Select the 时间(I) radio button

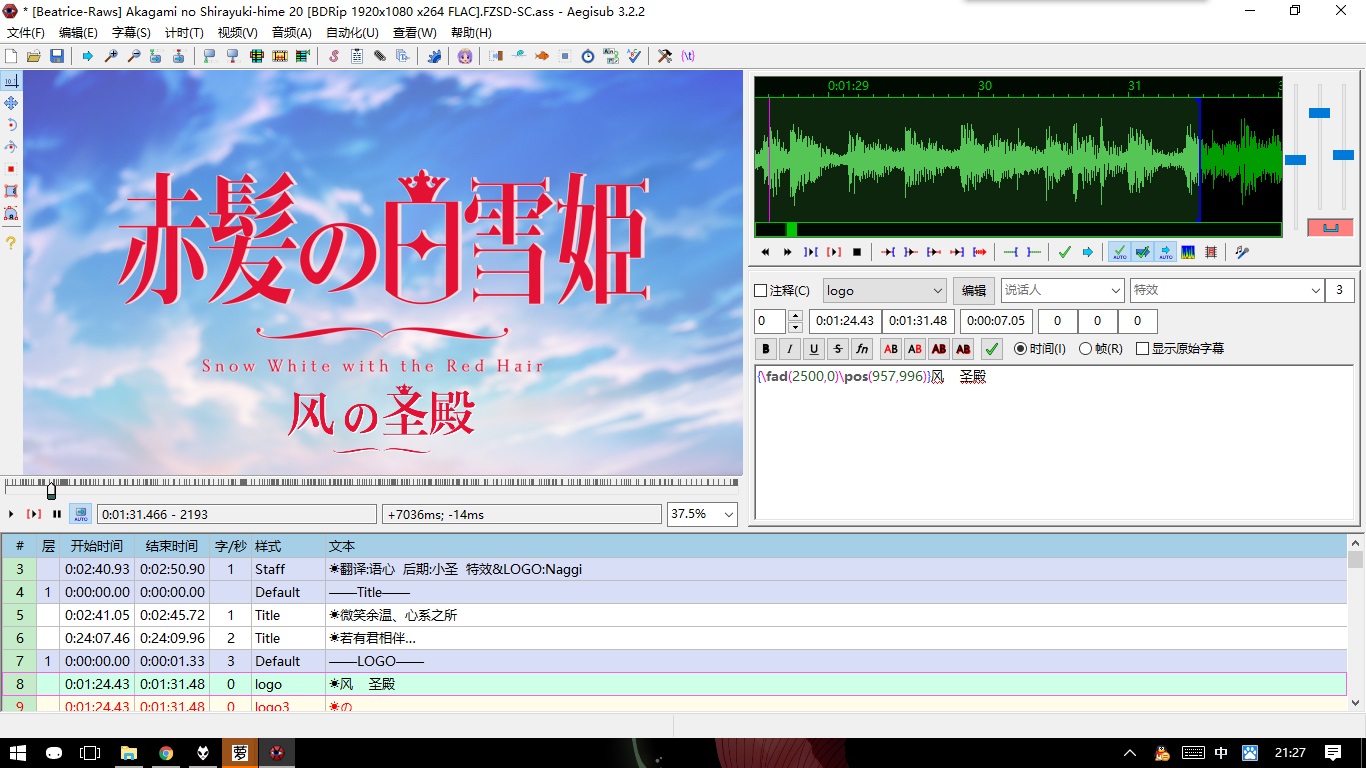[x=1020, y=349]
